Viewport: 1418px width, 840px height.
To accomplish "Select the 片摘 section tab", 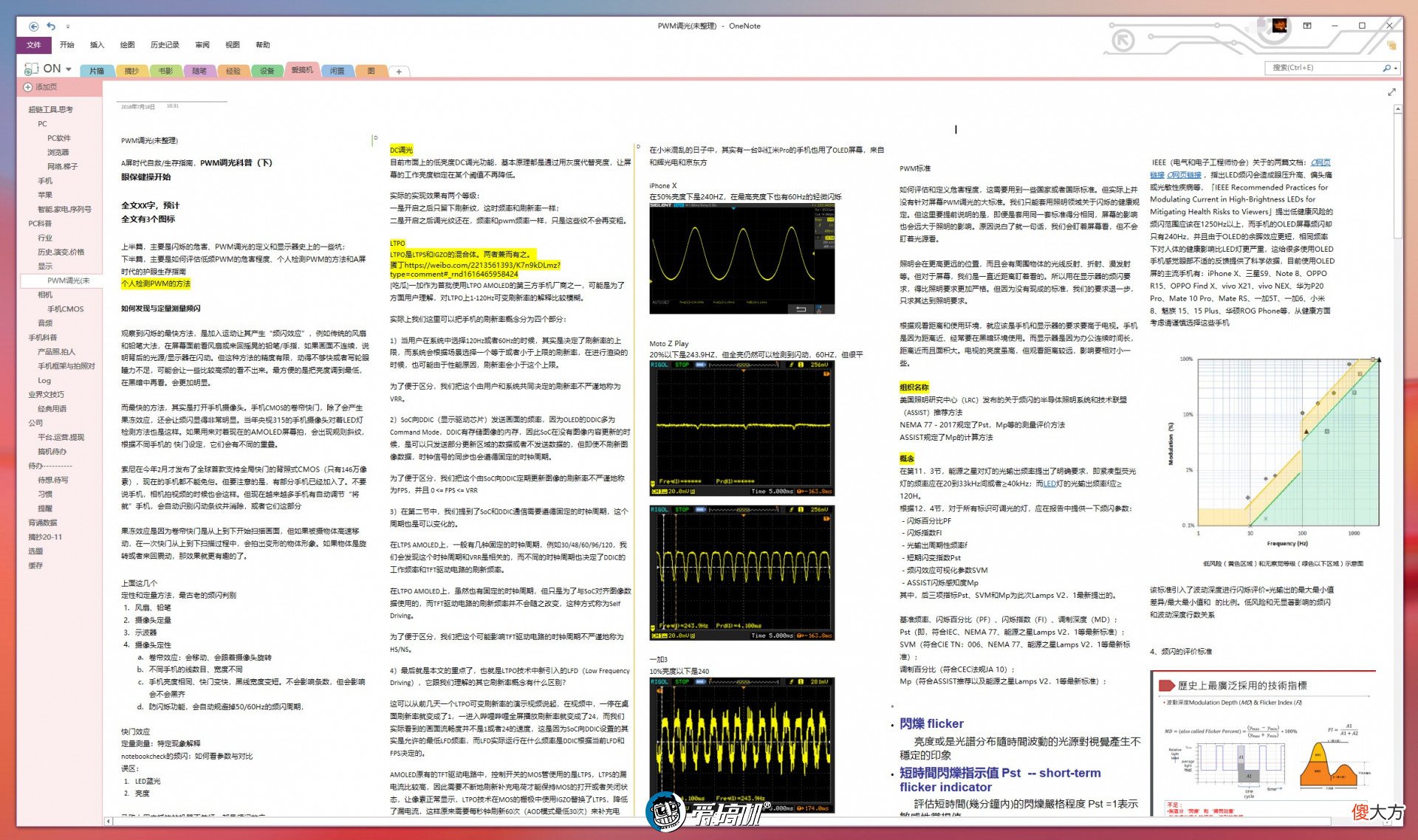I will [97, 71].
